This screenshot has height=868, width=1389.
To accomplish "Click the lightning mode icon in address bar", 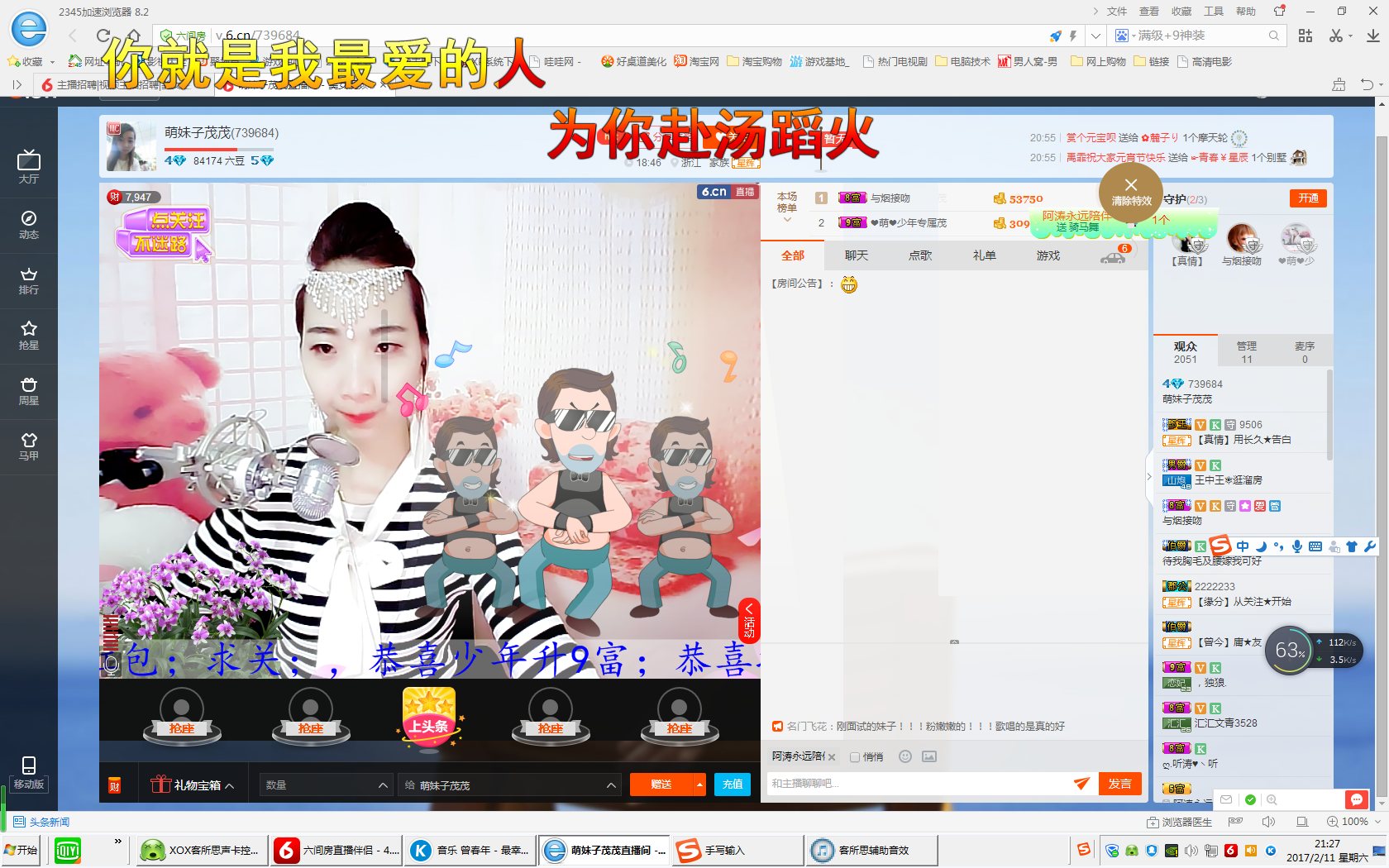I will point(1073,36).
